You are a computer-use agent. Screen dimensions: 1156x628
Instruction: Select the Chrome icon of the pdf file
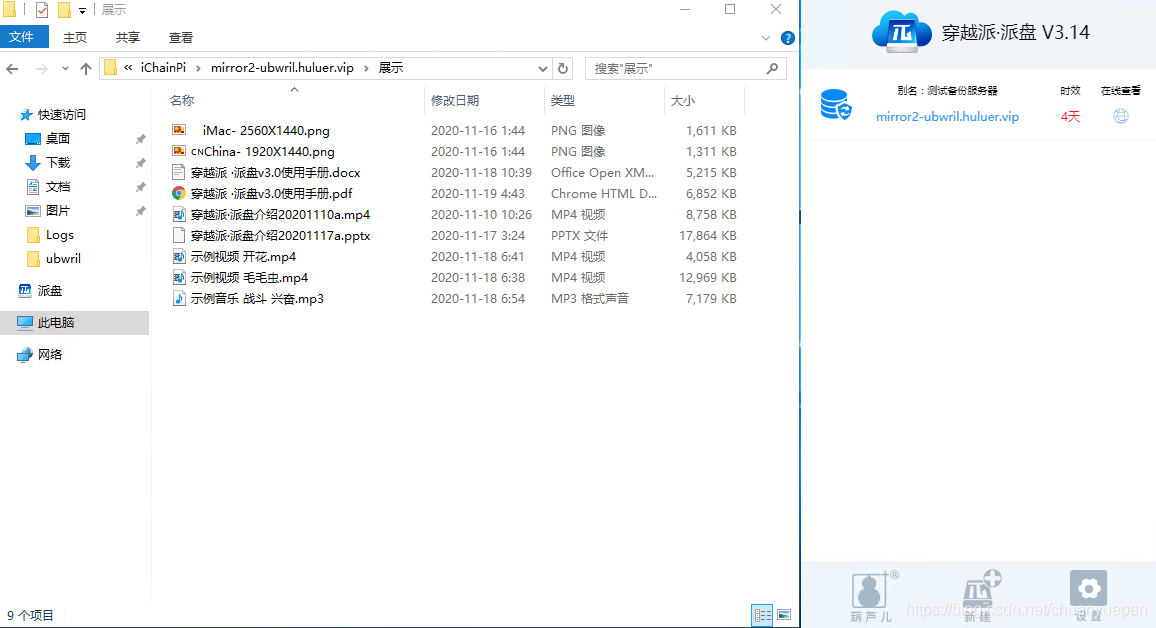pyautogui.click(x=178, y=193)
